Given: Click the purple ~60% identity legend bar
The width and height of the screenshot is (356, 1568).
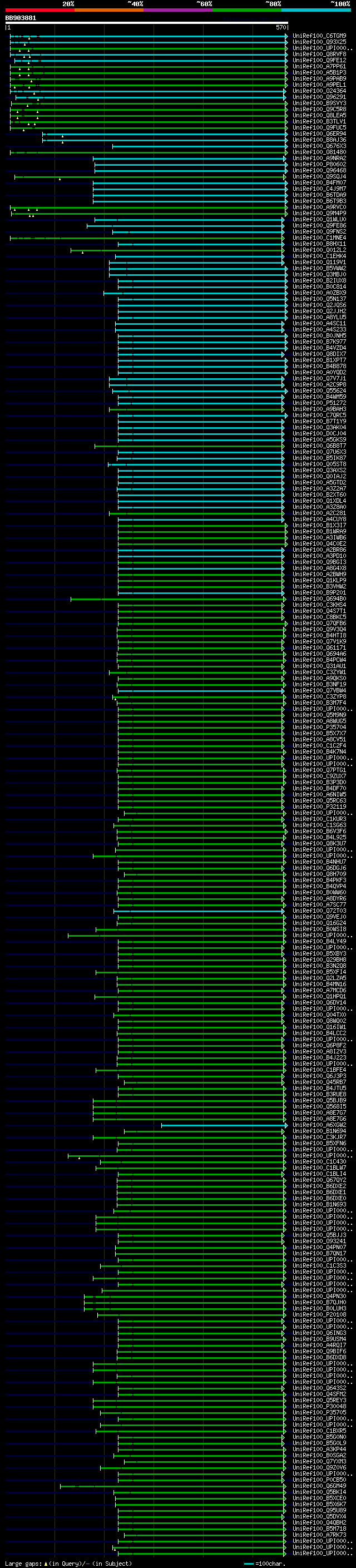Looking at the screenshot, I should click(179, 10).
